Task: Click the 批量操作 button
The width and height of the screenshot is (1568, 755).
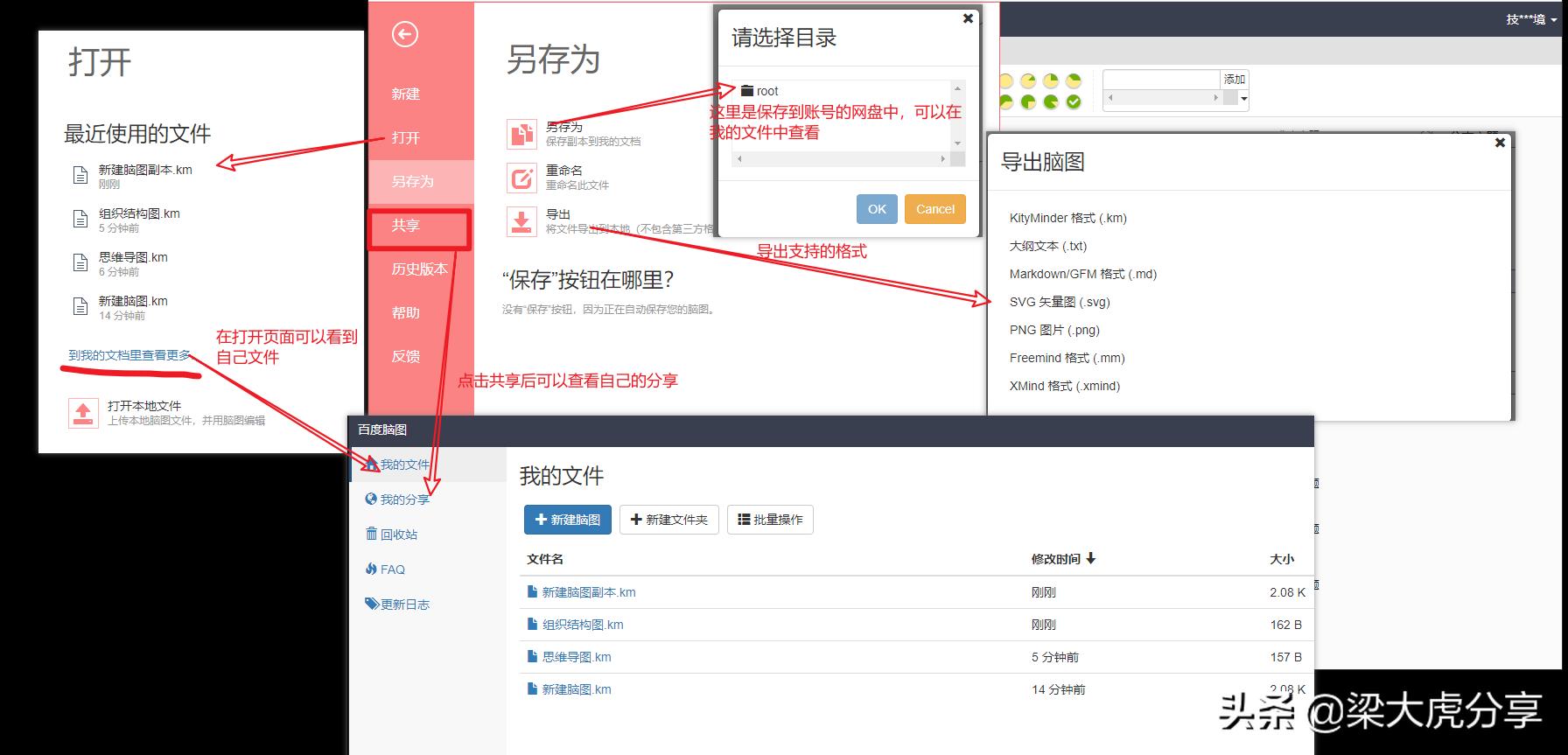Action: coord(770,520)
